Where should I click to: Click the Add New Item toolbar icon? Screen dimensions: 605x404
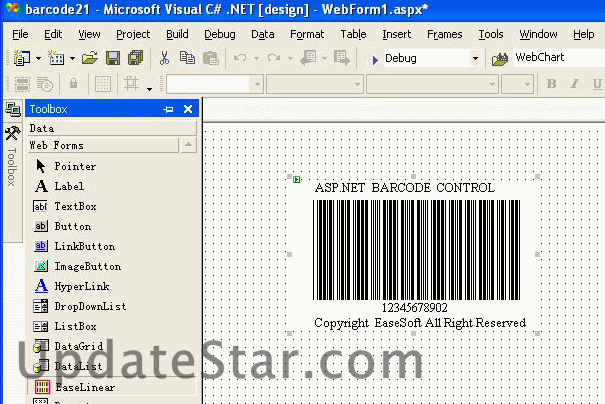(56, 58)
